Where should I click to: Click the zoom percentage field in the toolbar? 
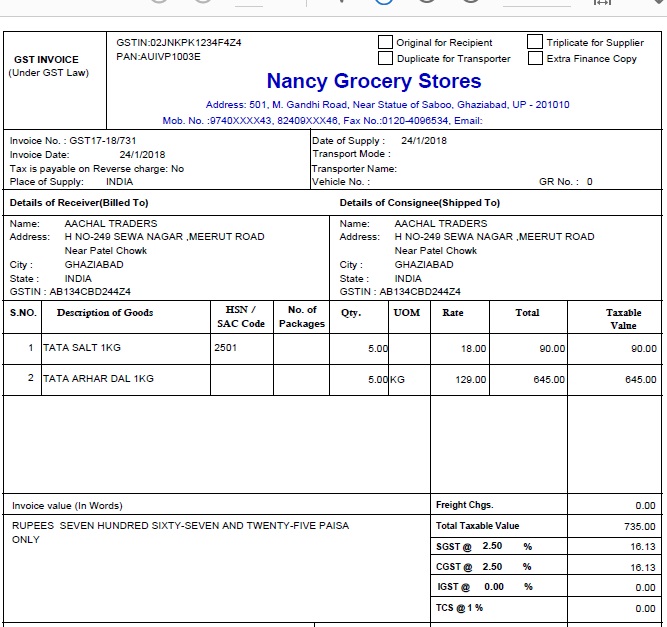click(x=536, y=3)
